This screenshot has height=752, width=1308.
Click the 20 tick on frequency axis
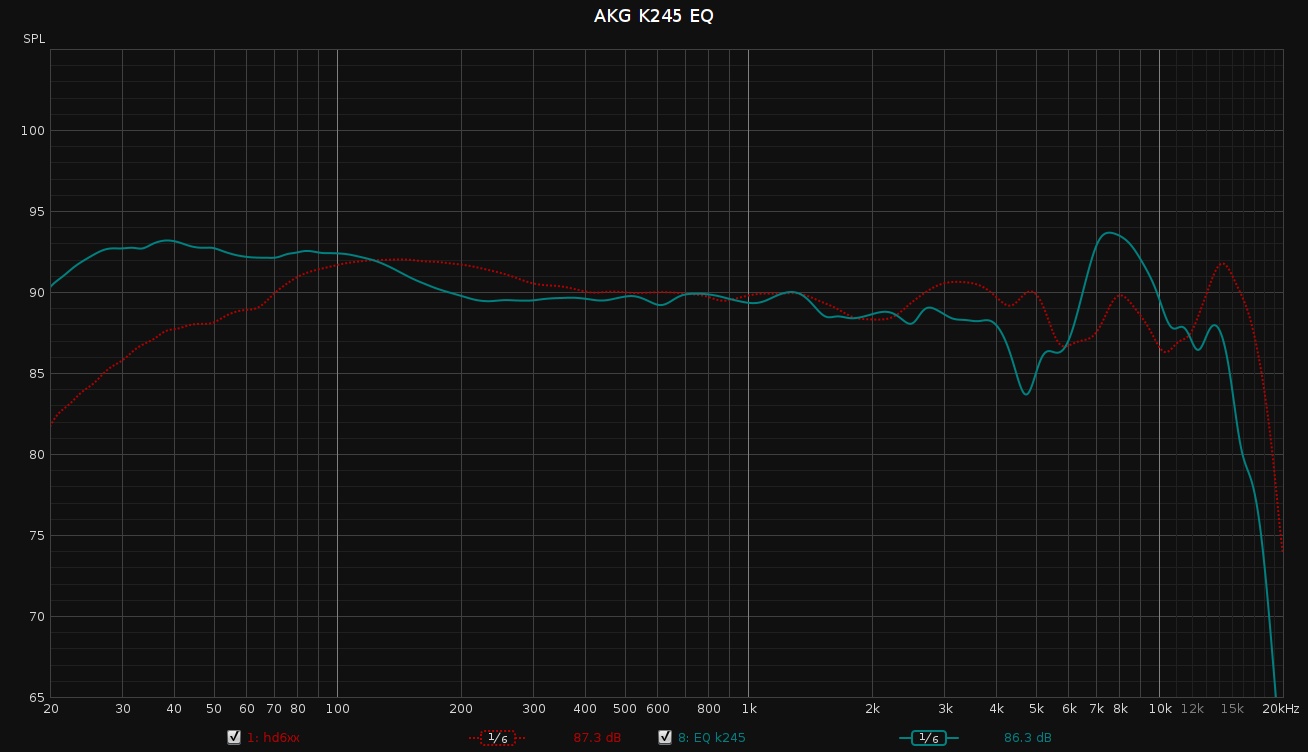(51, 709)
